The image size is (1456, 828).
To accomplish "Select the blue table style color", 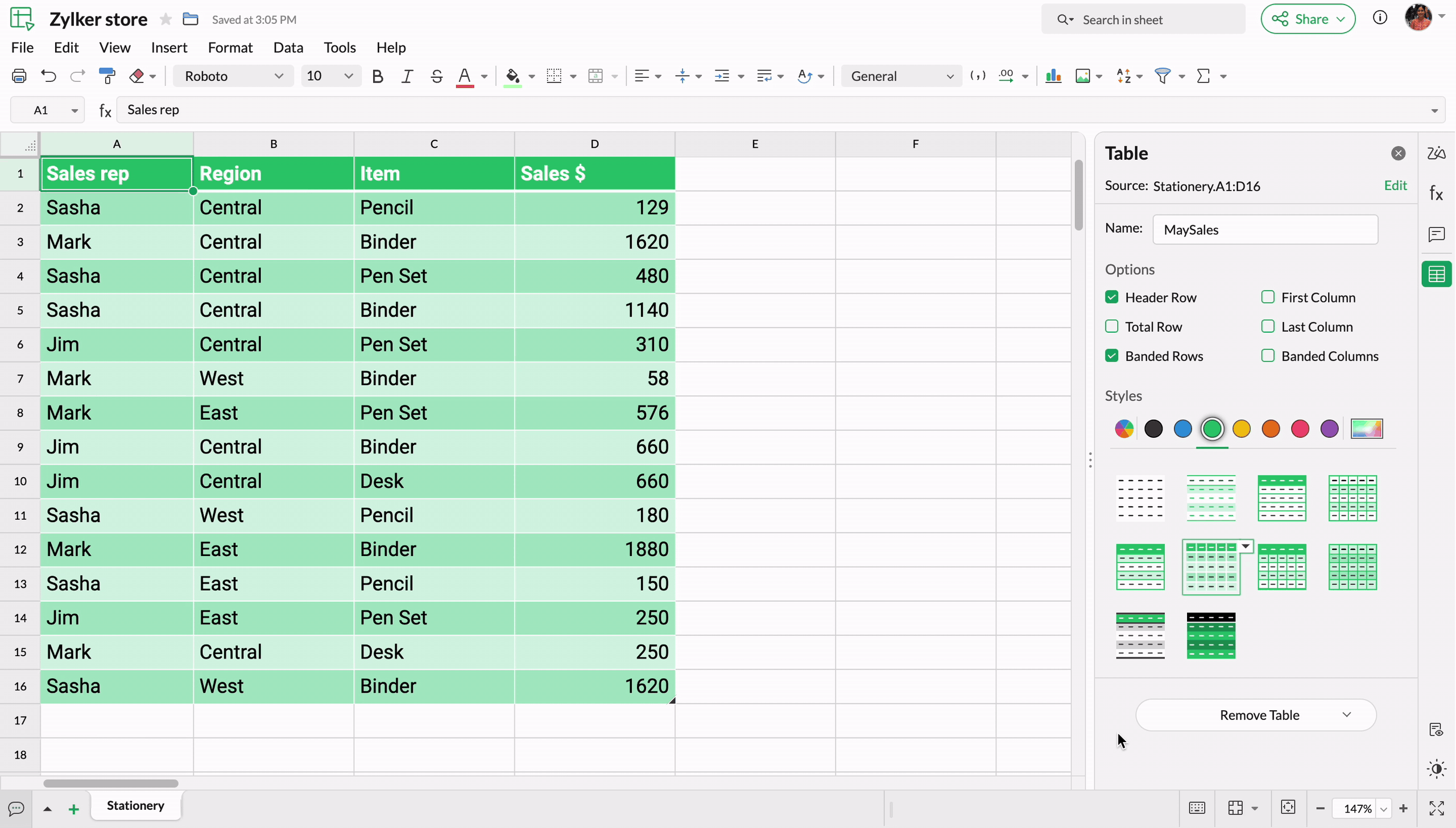I will click(1182, 429).
